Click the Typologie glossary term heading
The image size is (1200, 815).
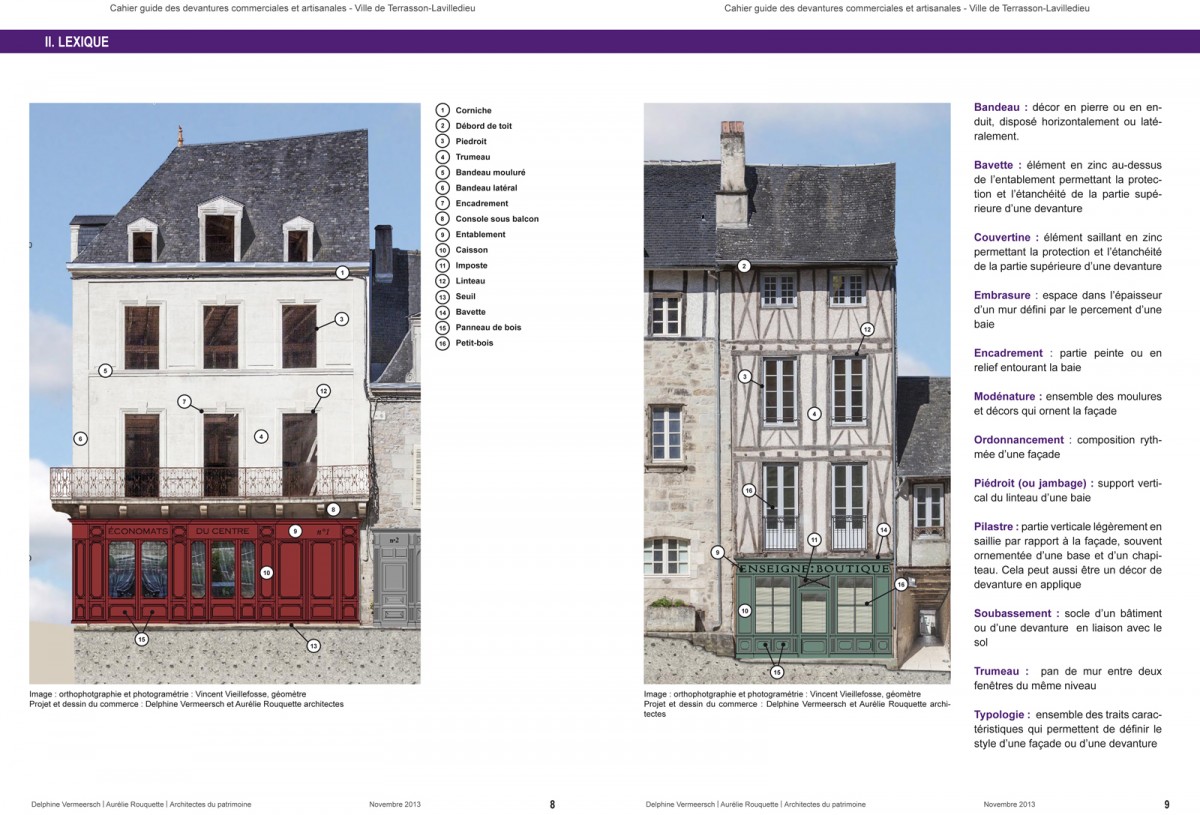pos(1000,714)
